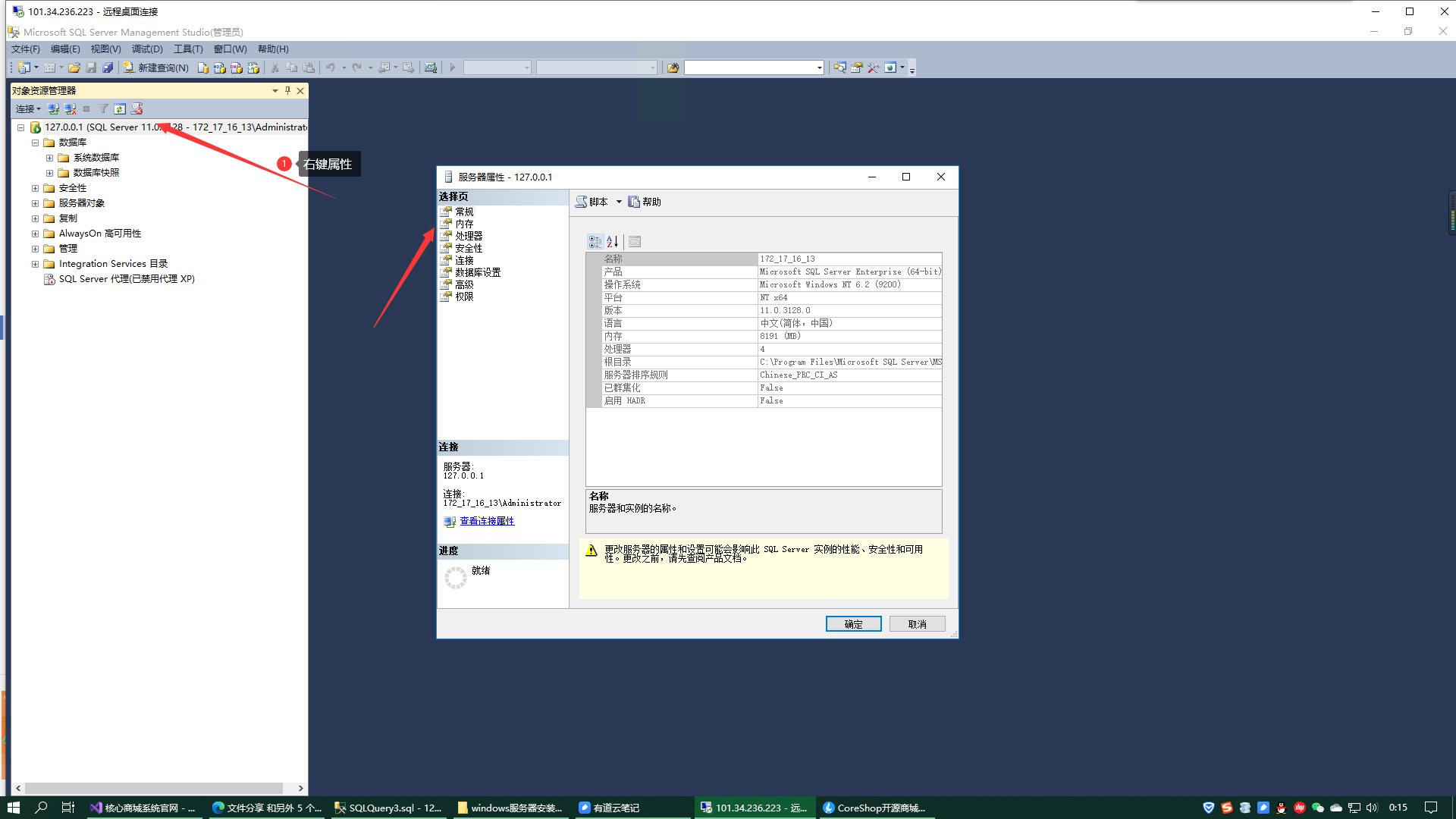
Task: Open the Activity Monitor toolbar icon
Action: [x=431, y=67]
